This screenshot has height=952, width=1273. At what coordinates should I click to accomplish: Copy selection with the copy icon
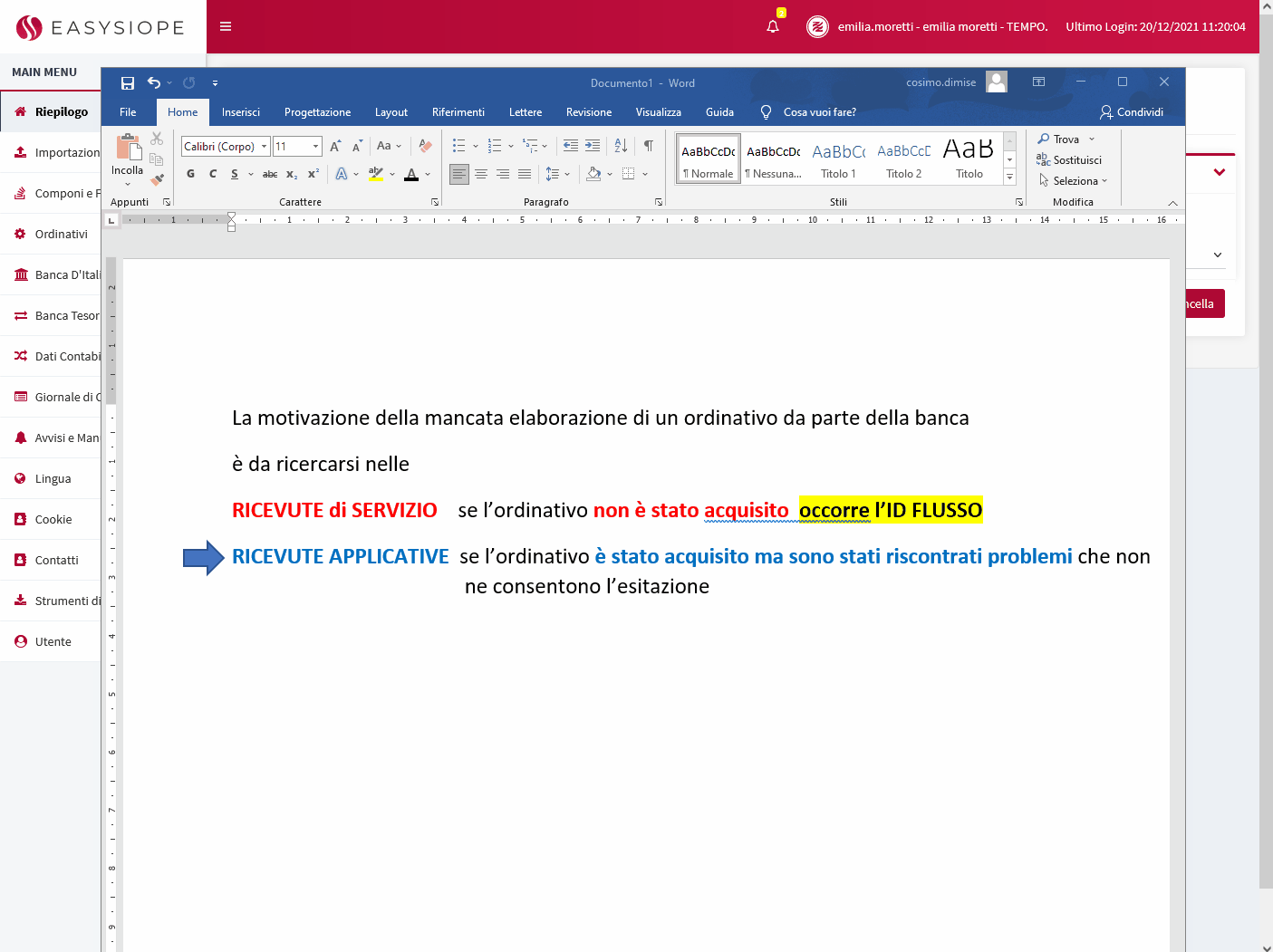(x=157, y=159)
